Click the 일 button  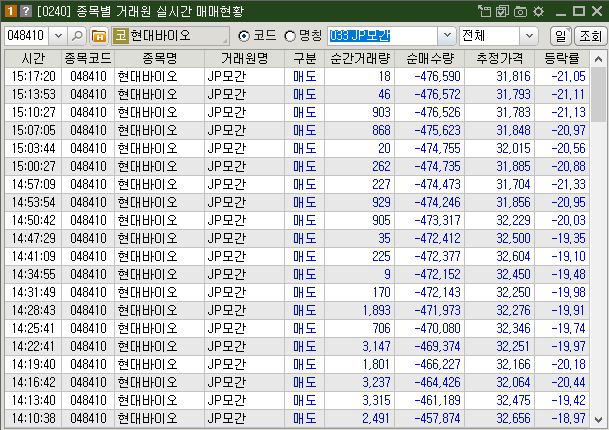561,36
